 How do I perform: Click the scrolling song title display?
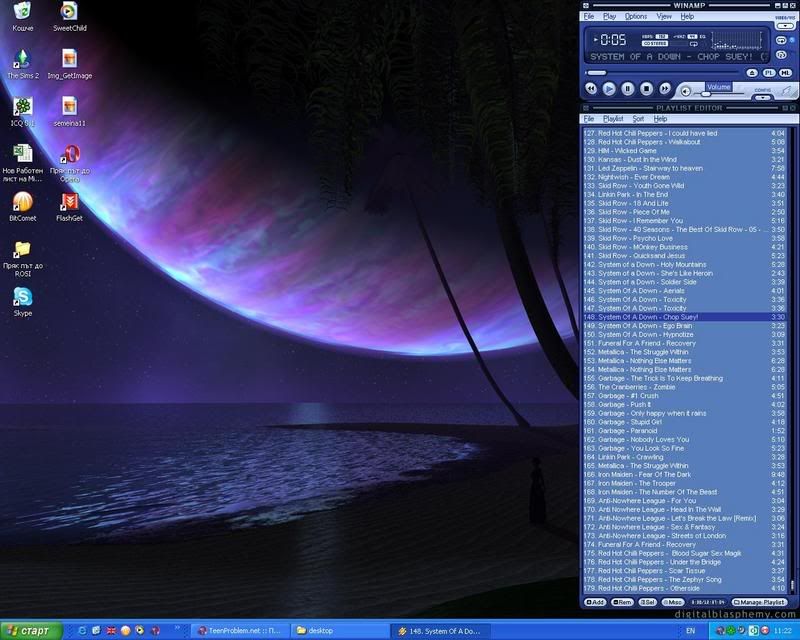pos(678,57)
